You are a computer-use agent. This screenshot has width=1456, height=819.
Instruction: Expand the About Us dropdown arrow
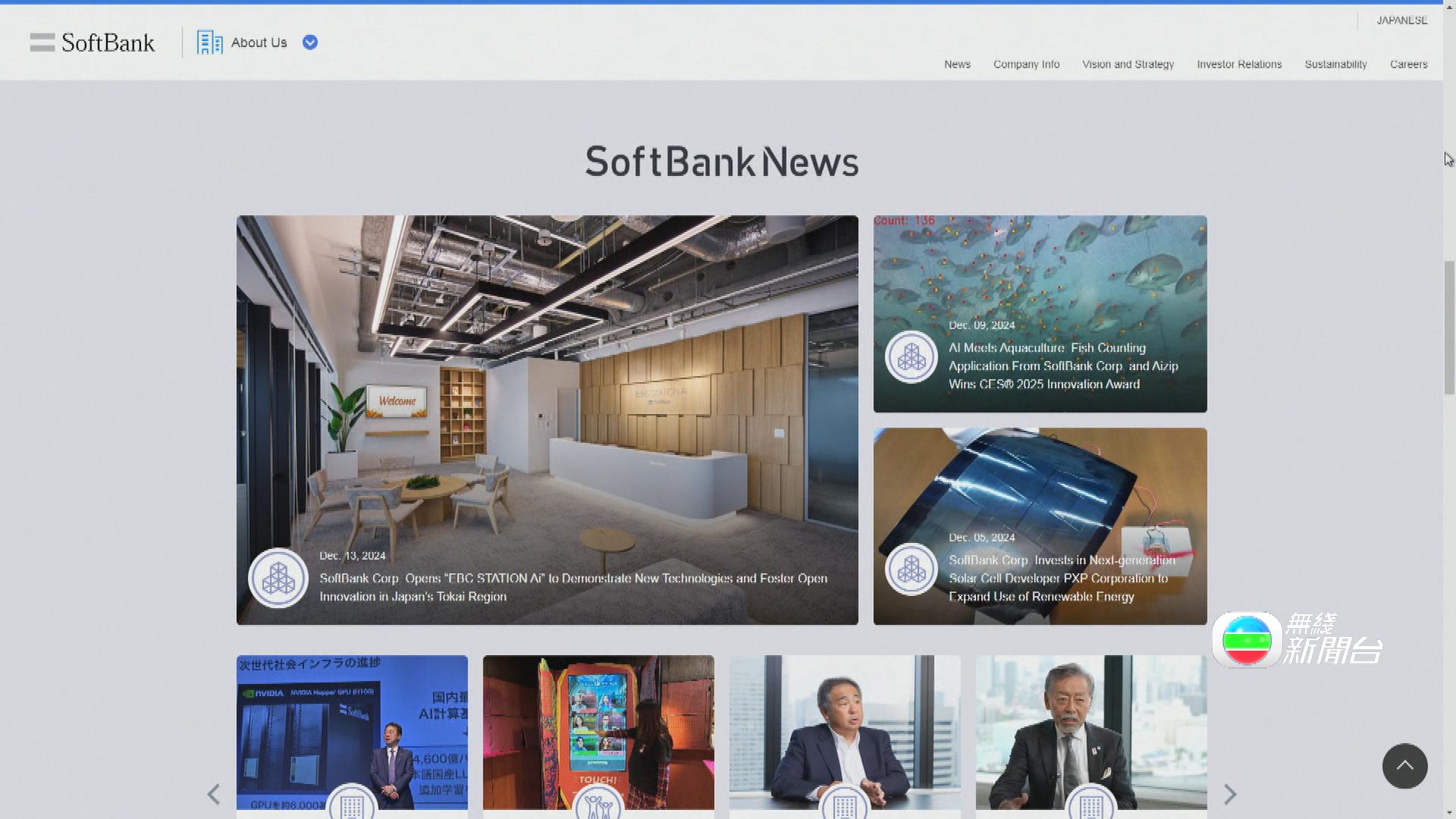pos(310,42)
